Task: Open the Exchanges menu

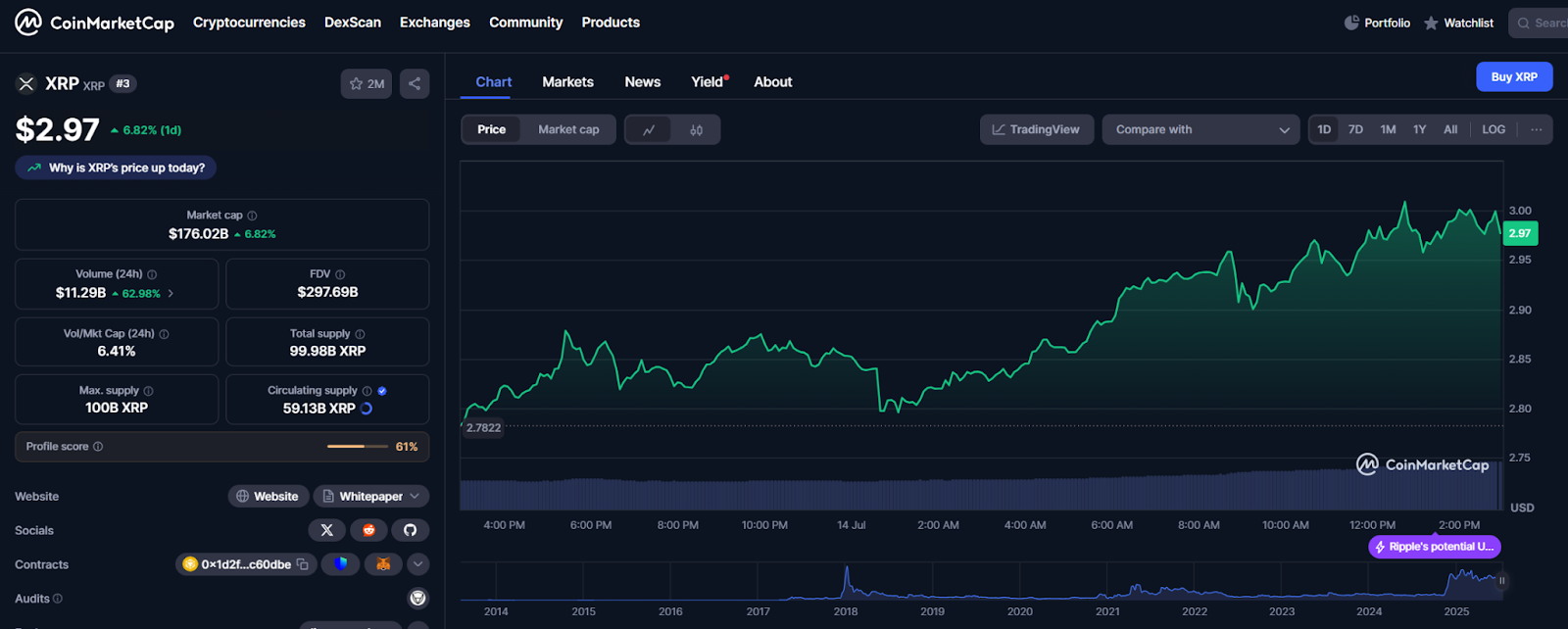Action: click(x=435, y=23)
